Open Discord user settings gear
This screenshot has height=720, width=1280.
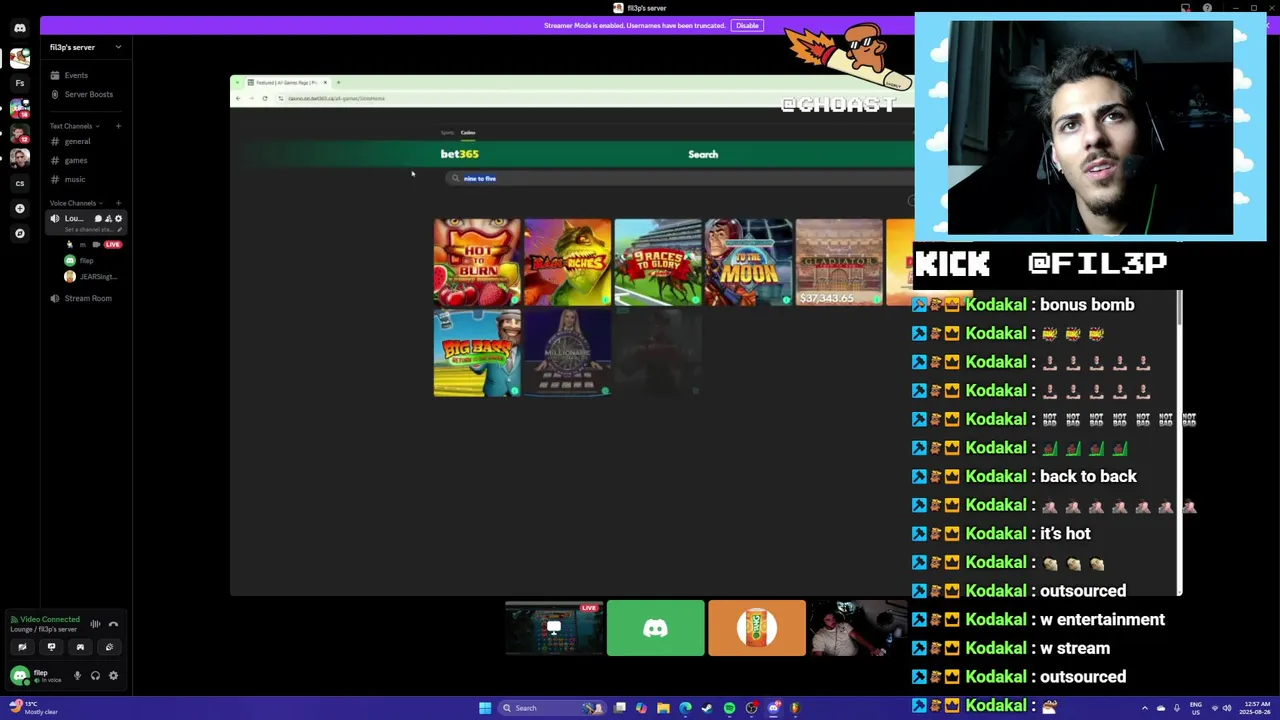pyautogui.click(x=113, y=676)
